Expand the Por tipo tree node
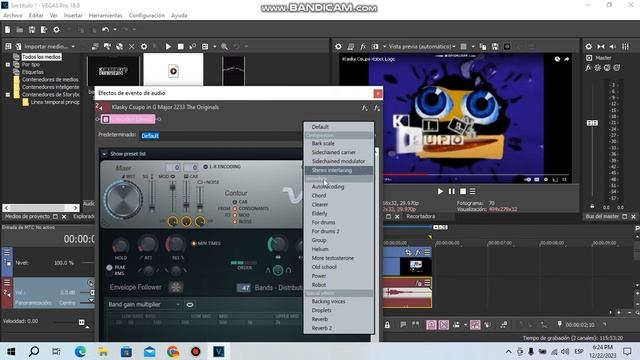The image size is (640, 360). coord(8,64)
